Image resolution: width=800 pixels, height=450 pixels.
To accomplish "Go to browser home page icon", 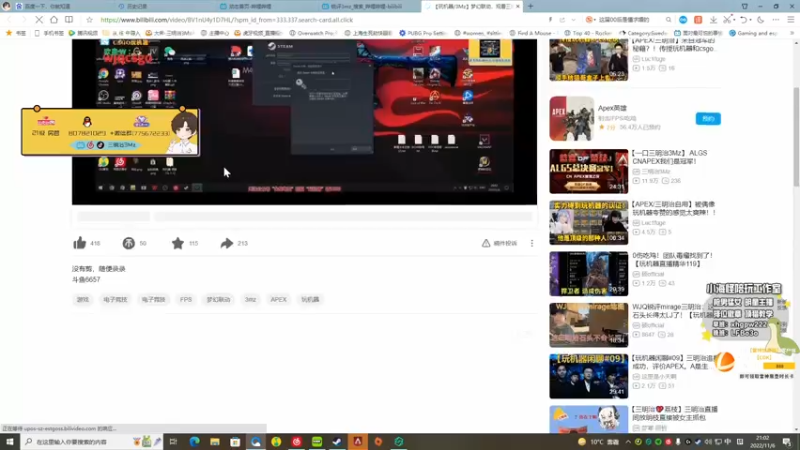I will [54, 20].
